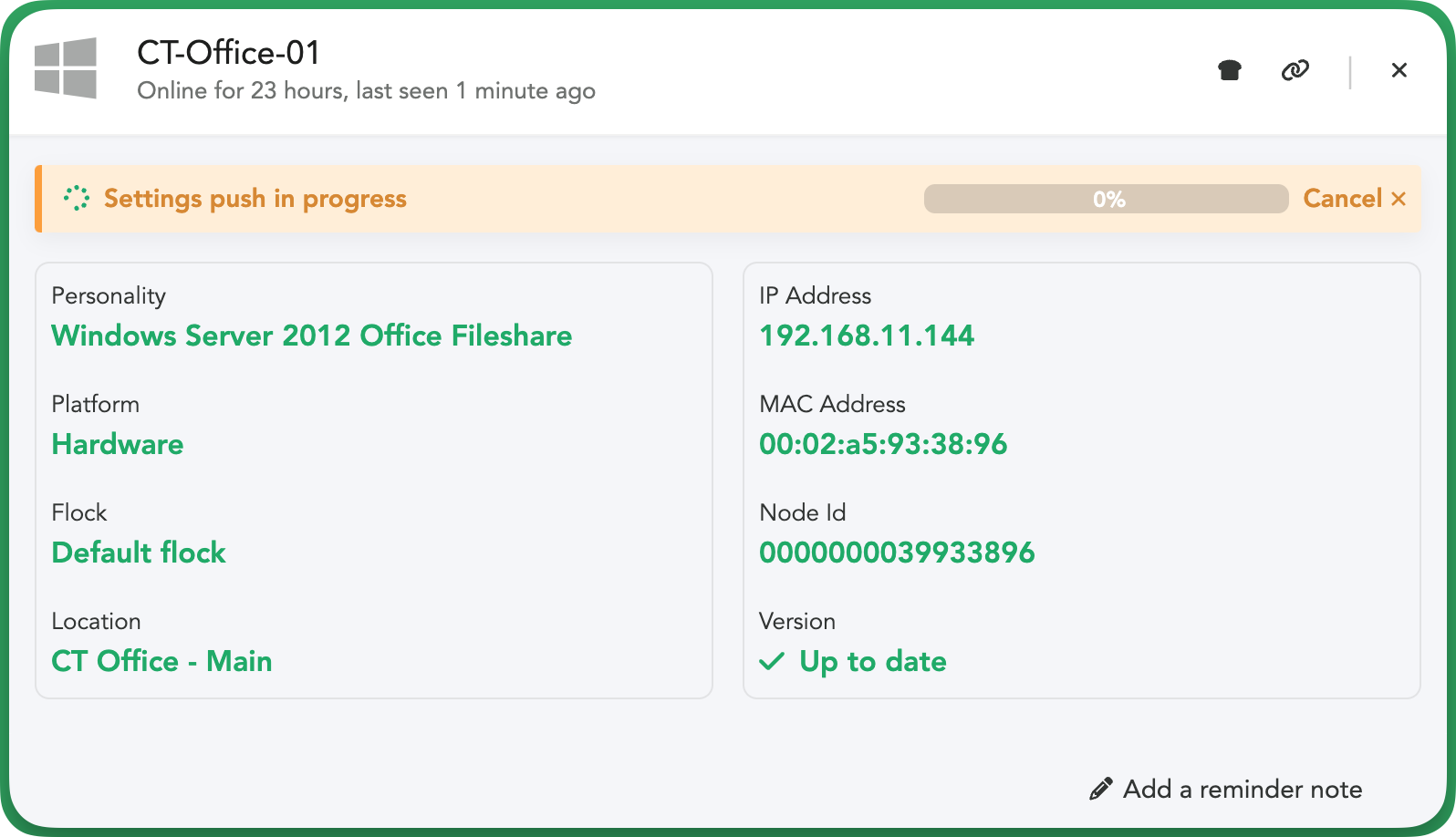
Task: Cancel the settings push
Action: 1355,199
